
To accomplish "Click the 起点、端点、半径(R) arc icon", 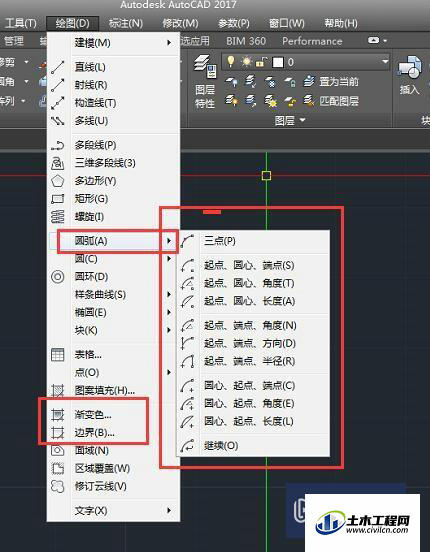I will pos(187,362).
